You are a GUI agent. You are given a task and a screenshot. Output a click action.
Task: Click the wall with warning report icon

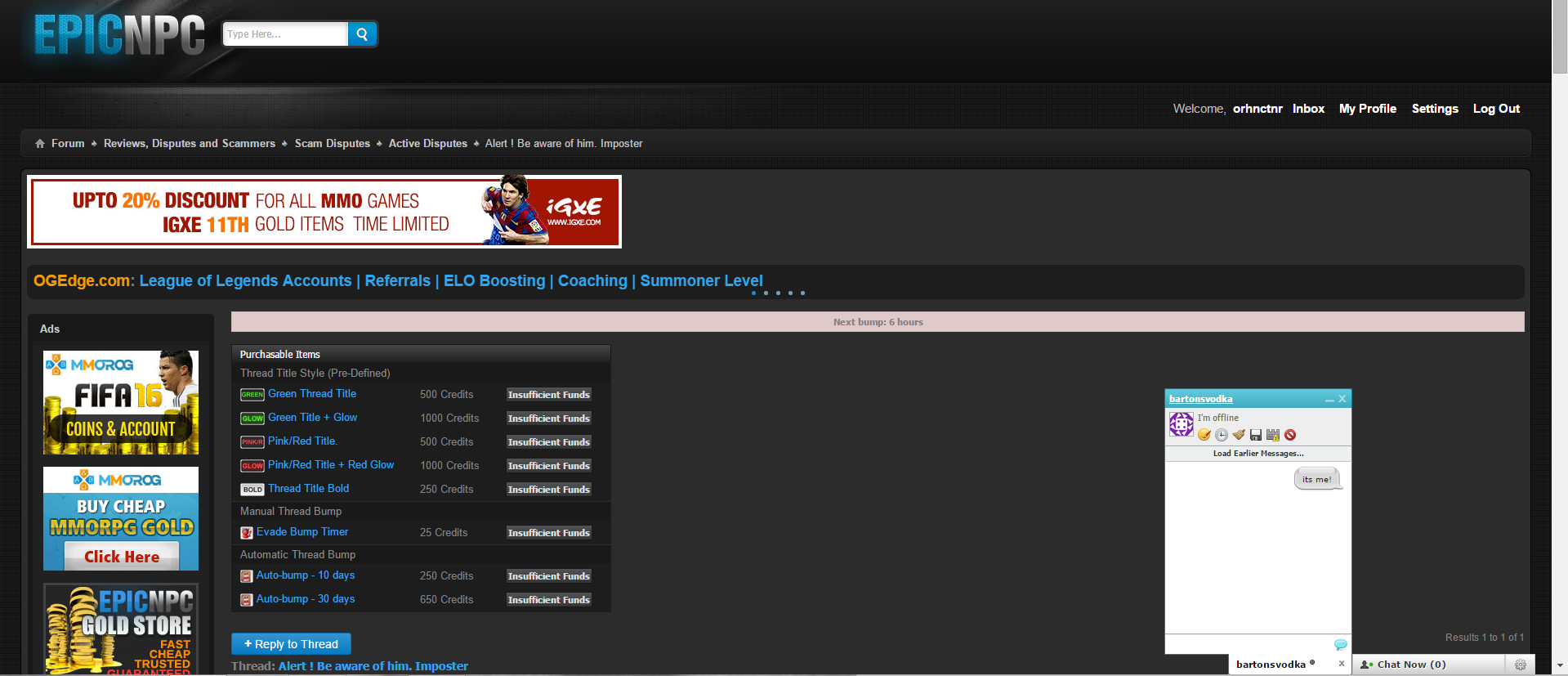[1273, 435]
